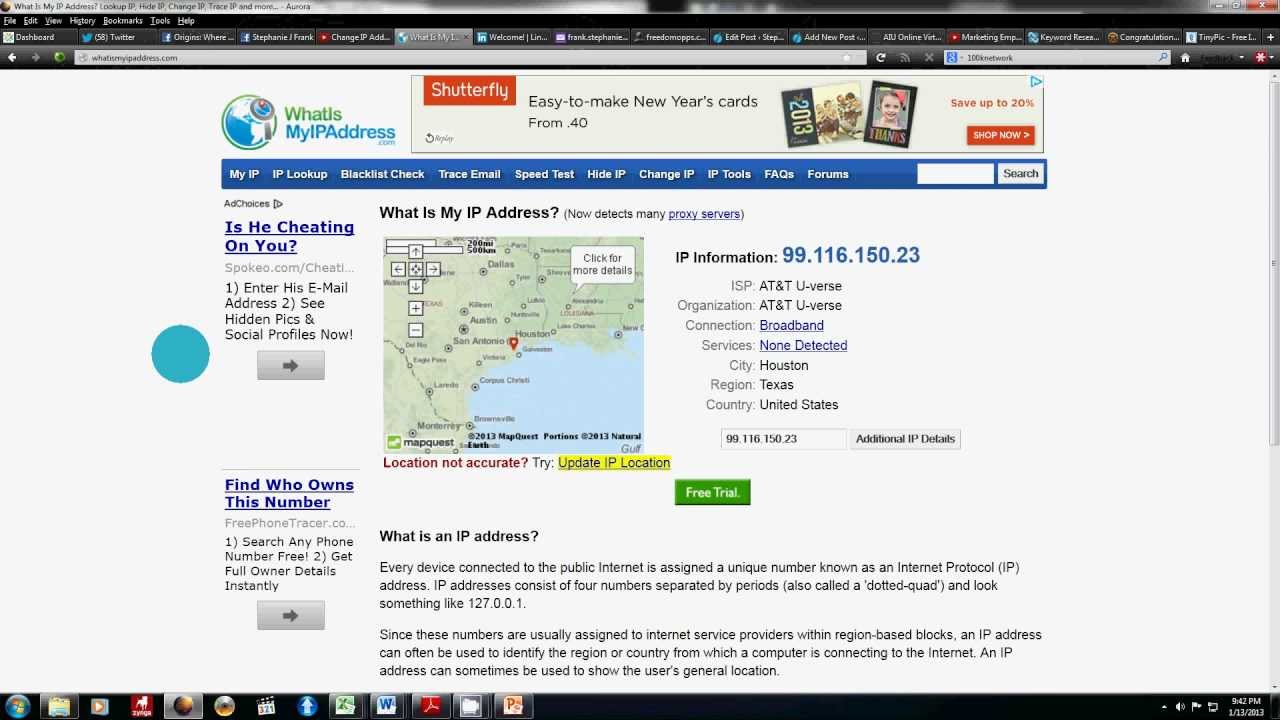
Task: Switch to the Twitter tab
Action: point(116,37)
